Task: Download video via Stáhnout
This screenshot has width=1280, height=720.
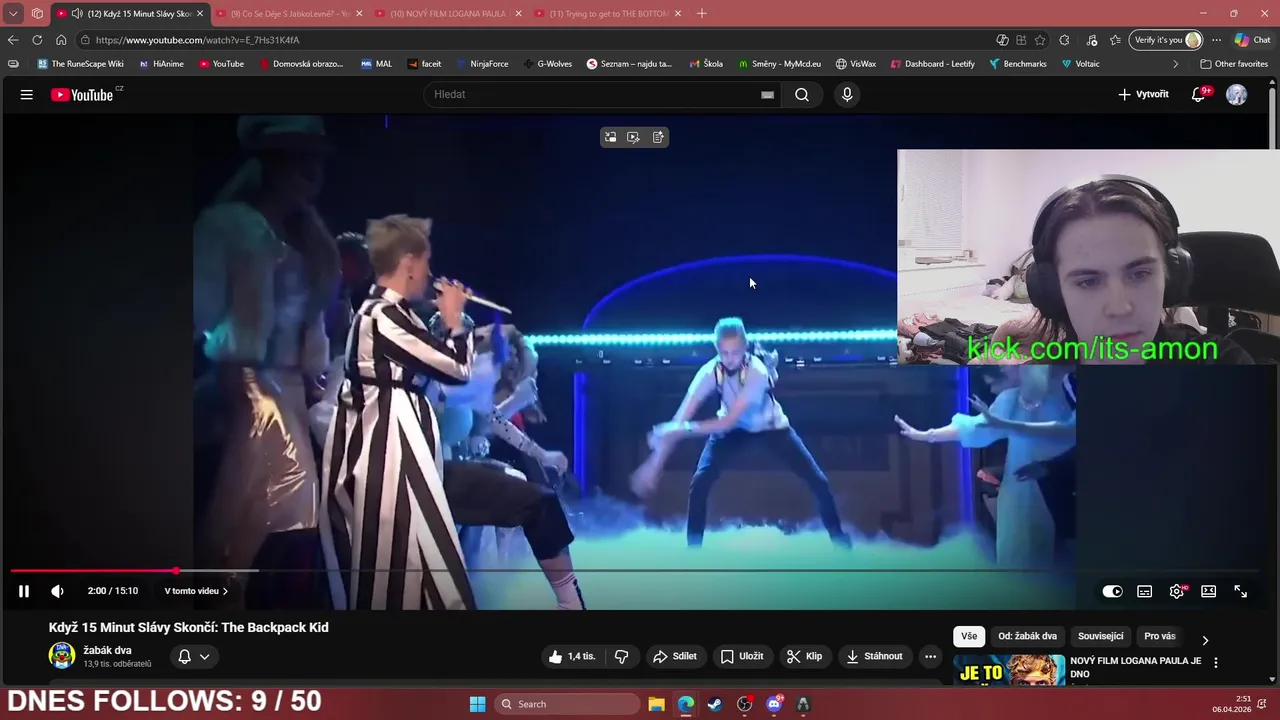Action: [x=874, y=656]
